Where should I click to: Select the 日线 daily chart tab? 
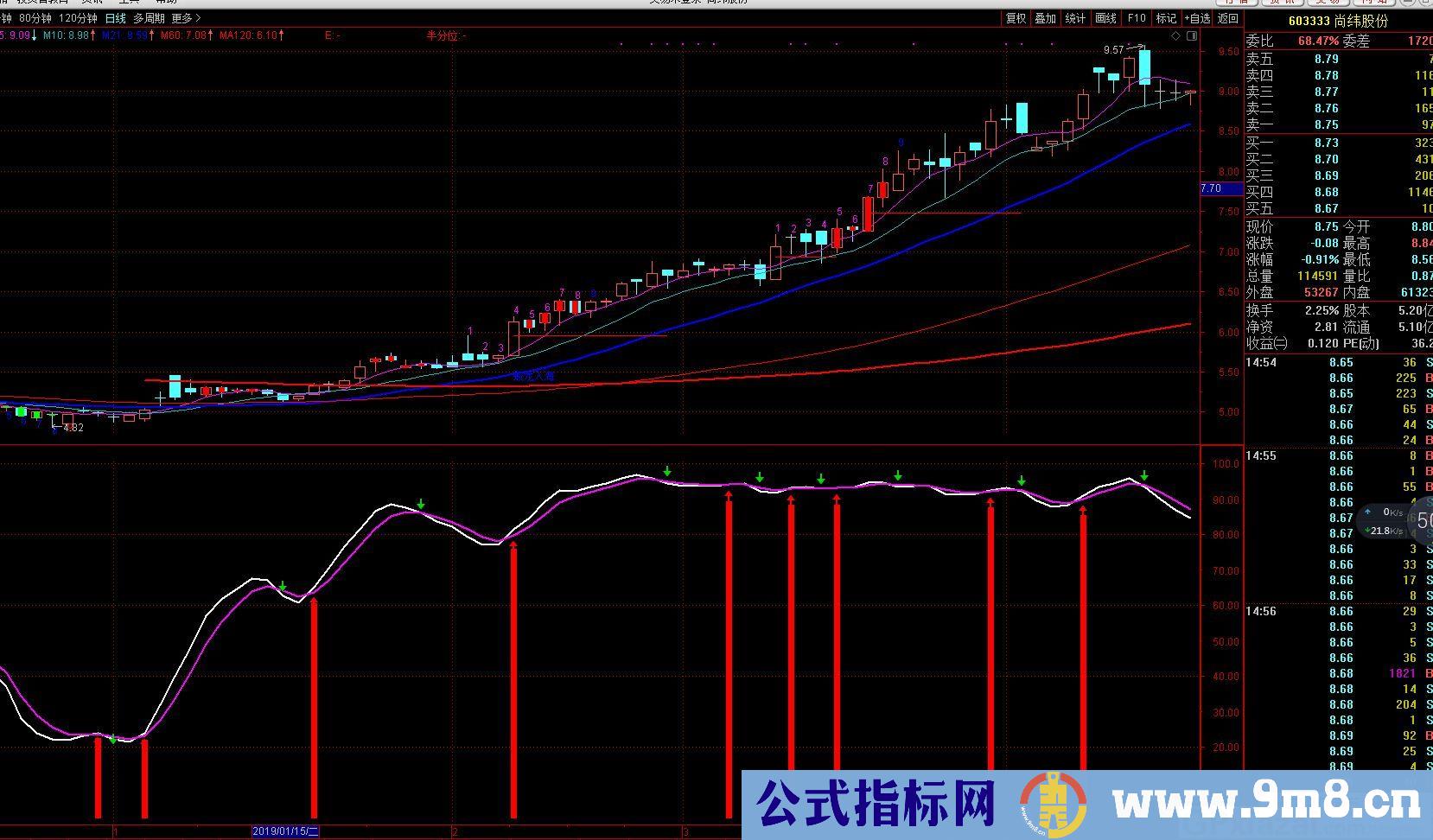[x=115, y=18]
